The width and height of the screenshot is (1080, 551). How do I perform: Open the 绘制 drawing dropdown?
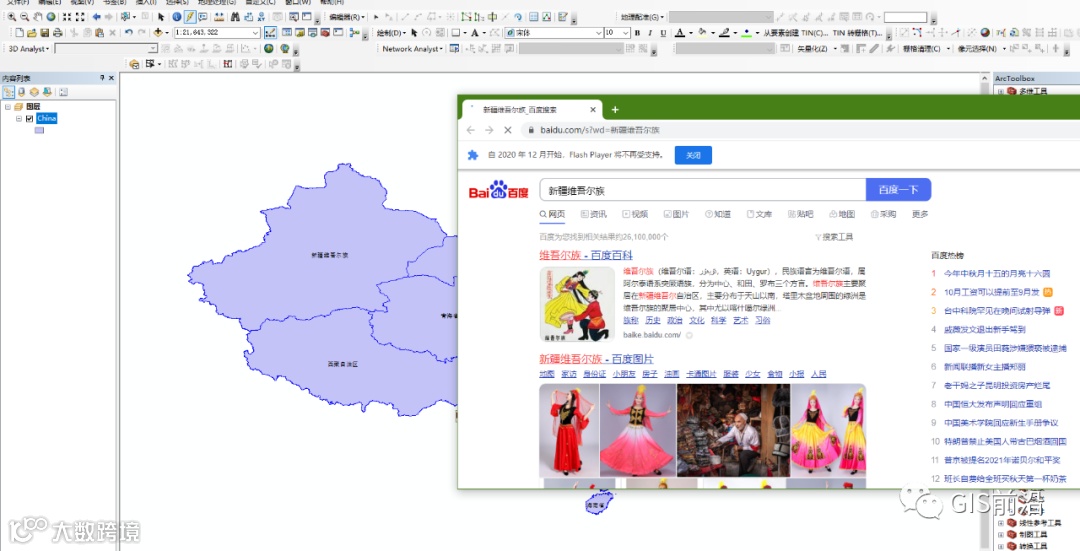point(391,32)
